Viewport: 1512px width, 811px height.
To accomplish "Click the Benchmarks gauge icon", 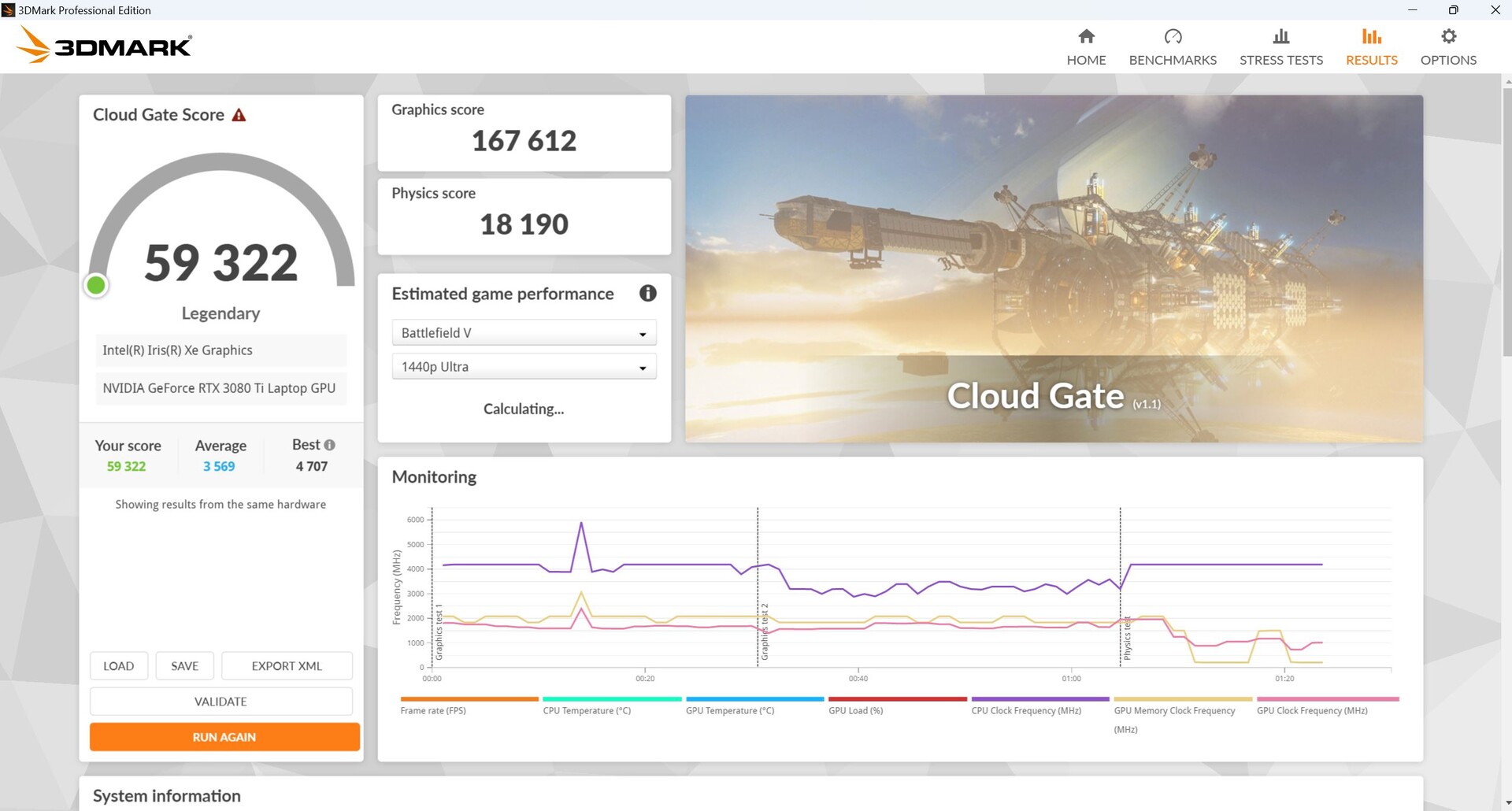I will click(1173, 36).
